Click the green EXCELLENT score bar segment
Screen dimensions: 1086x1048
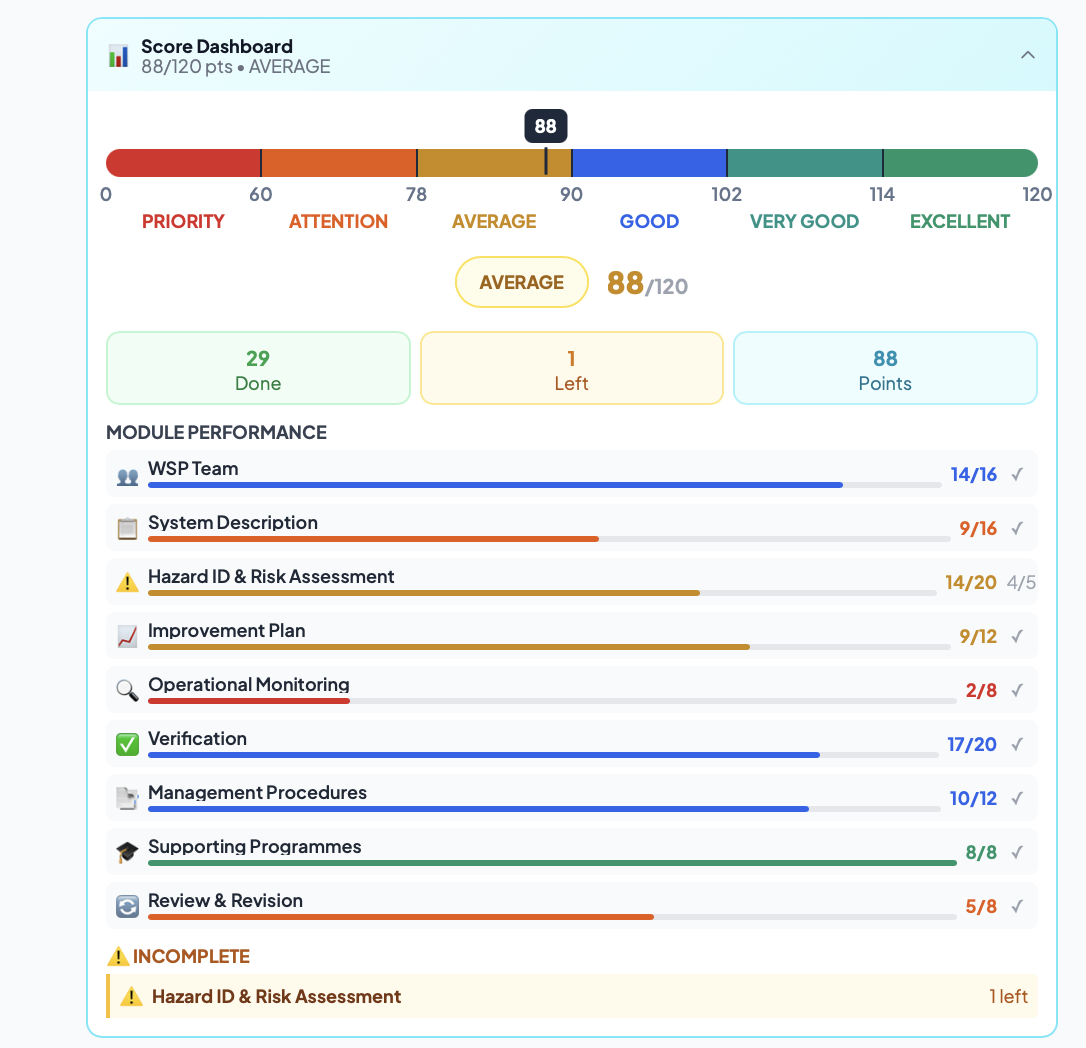point(961,163)
